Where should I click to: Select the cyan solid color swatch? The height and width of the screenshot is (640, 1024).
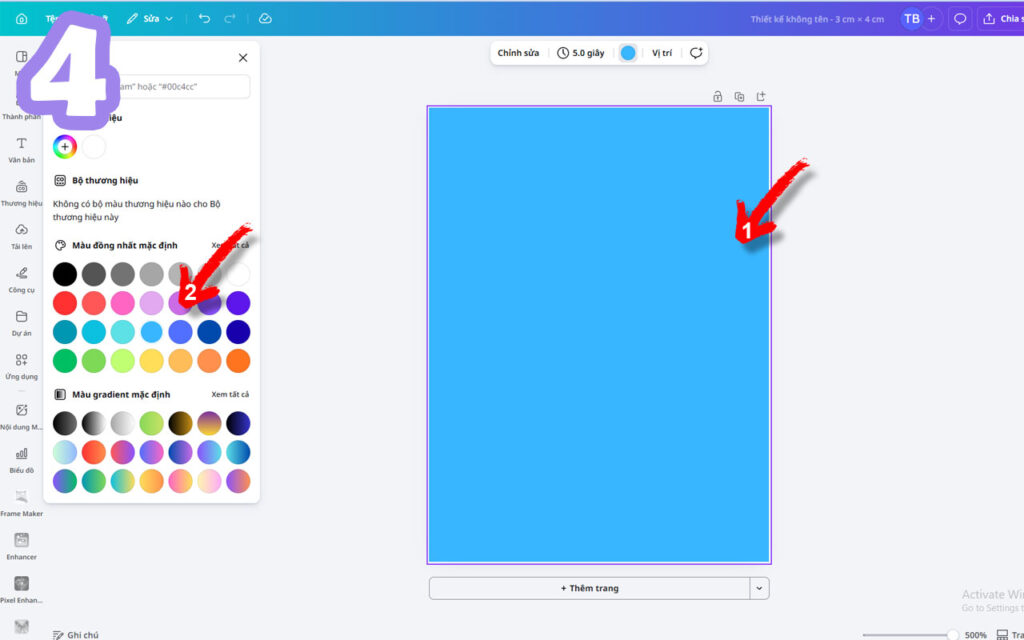click(93, 332)
